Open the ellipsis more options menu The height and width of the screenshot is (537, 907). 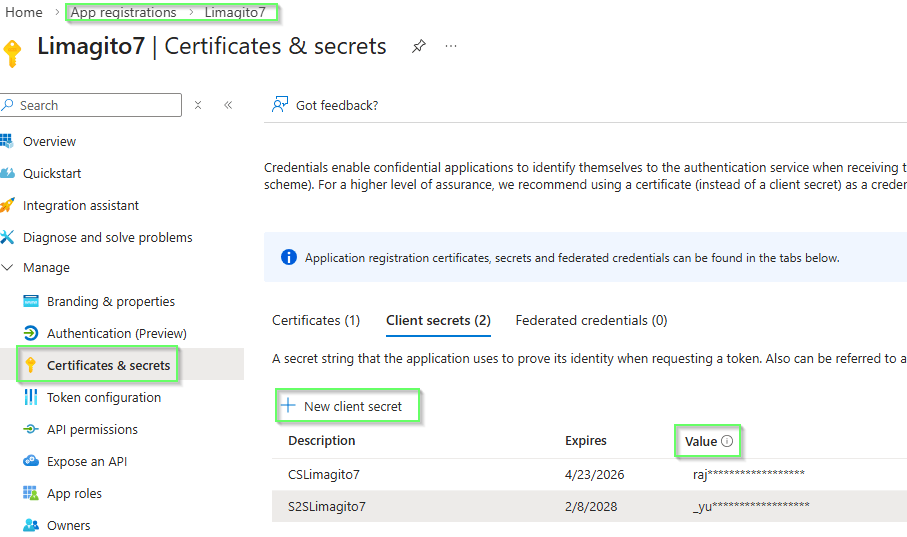point(451,46)
